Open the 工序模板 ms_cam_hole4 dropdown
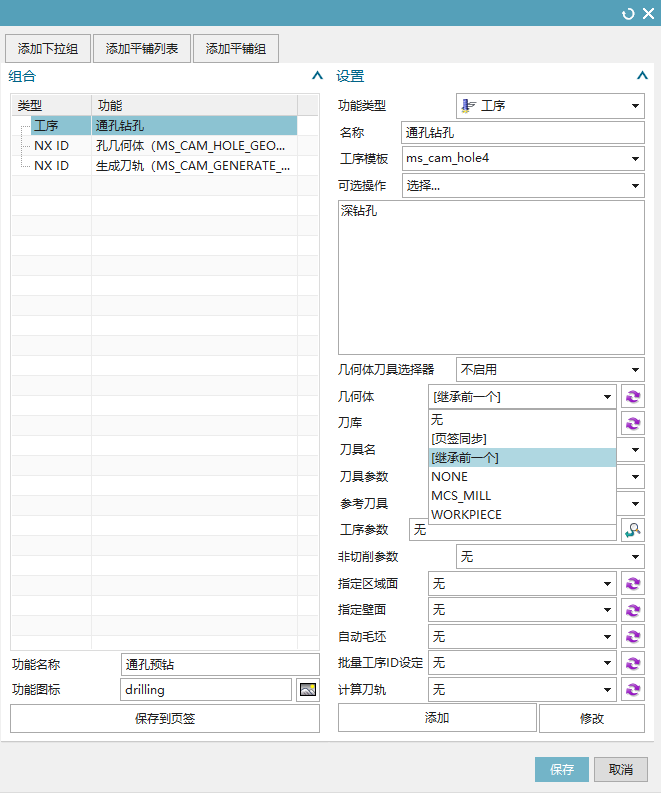This screenshot has height=793, width=661. (523, 158)
